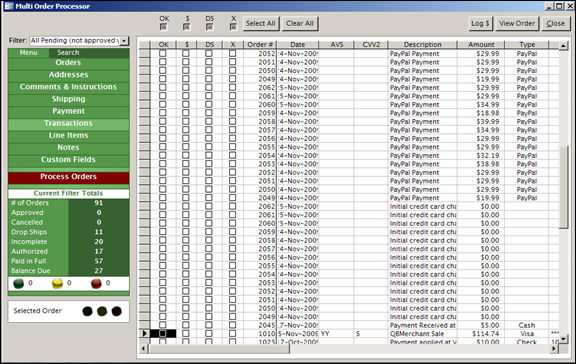Click the Amount column header
This screenshot has width=576, height=364.
(481, 45)
